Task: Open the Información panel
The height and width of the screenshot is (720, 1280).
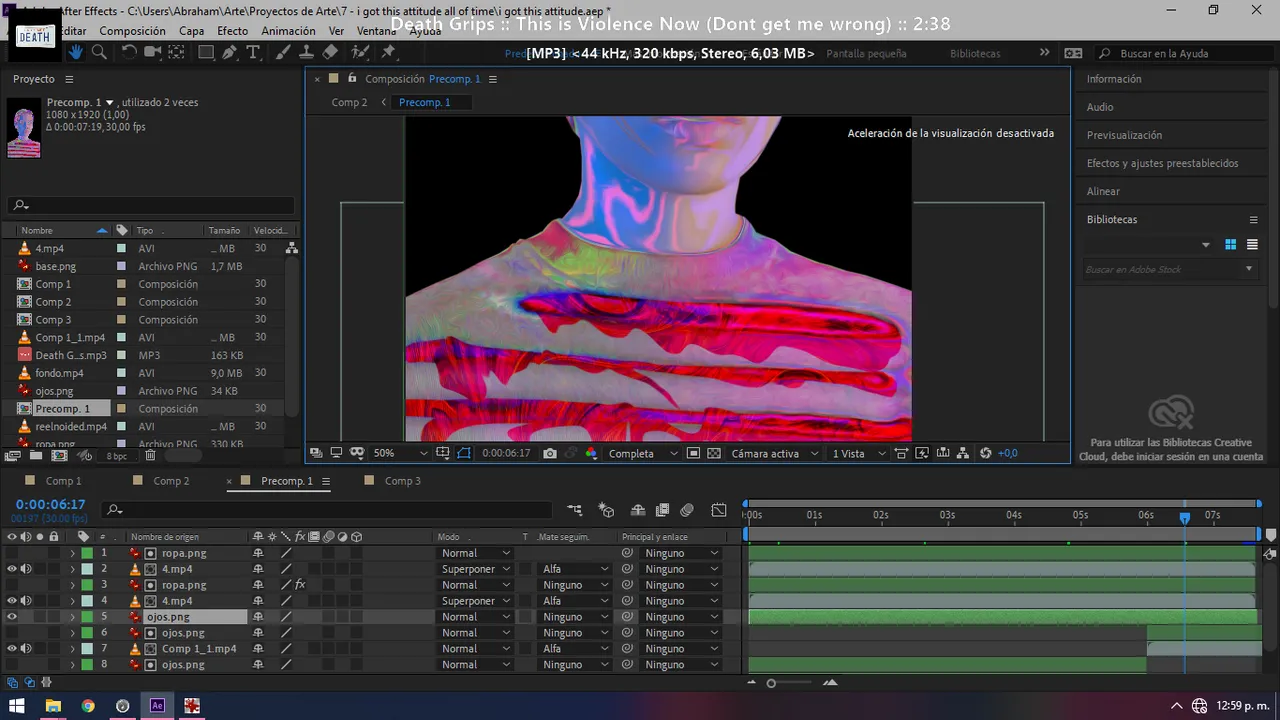Action: 1114,79
